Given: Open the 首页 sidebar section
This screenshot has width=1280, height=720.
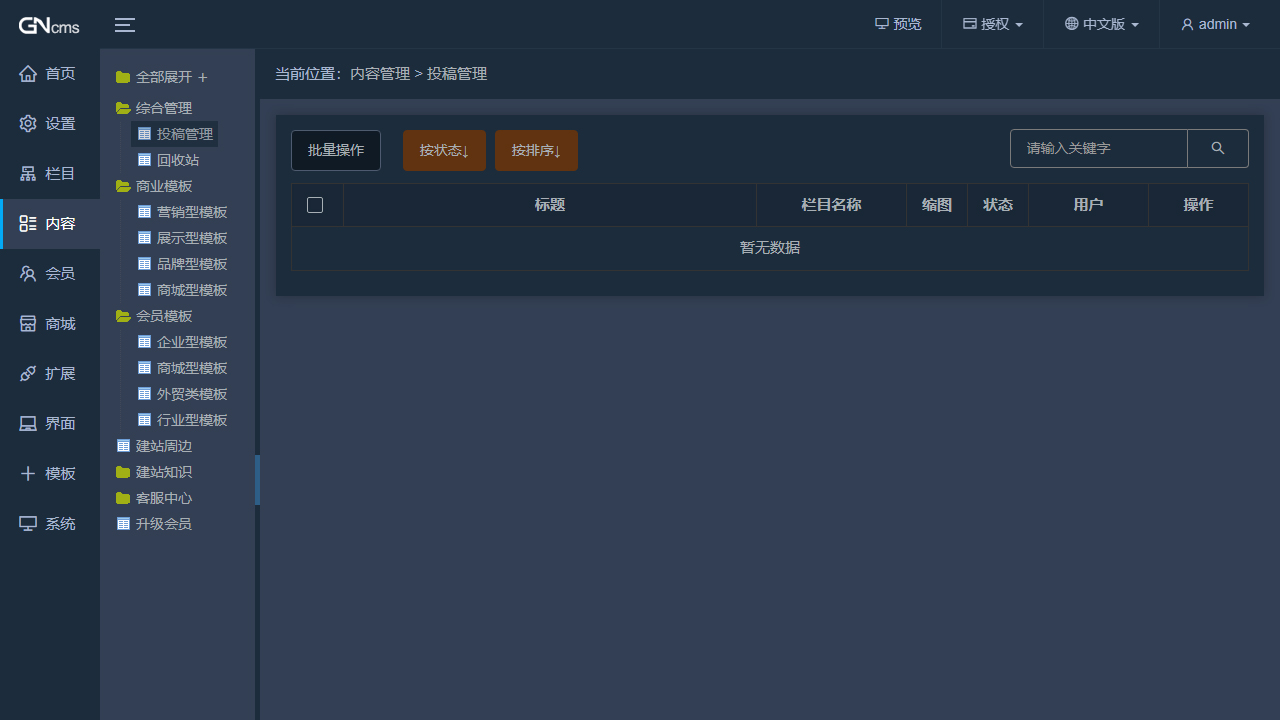Looking at the screenshot, I should [x=49, y=73].
